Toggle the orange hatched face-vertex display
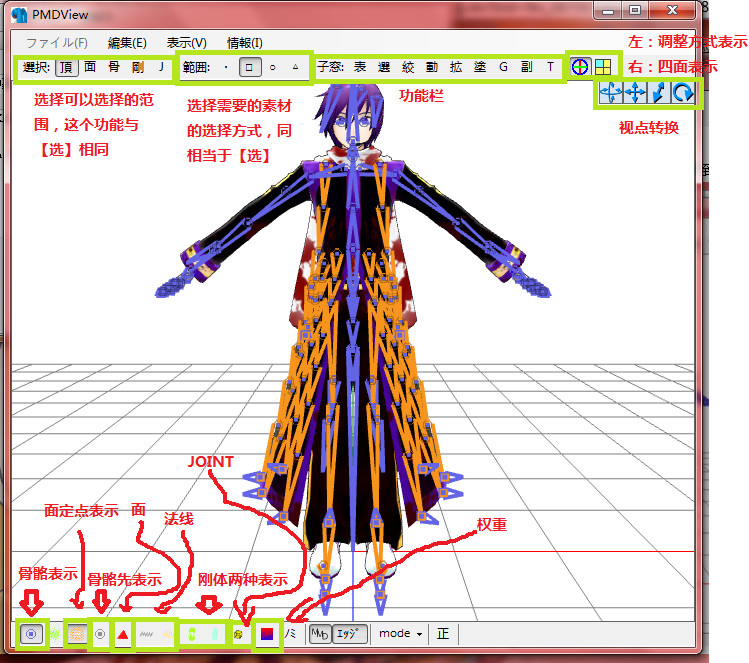Viewport: 749px width, 663px height. [77, 634]
